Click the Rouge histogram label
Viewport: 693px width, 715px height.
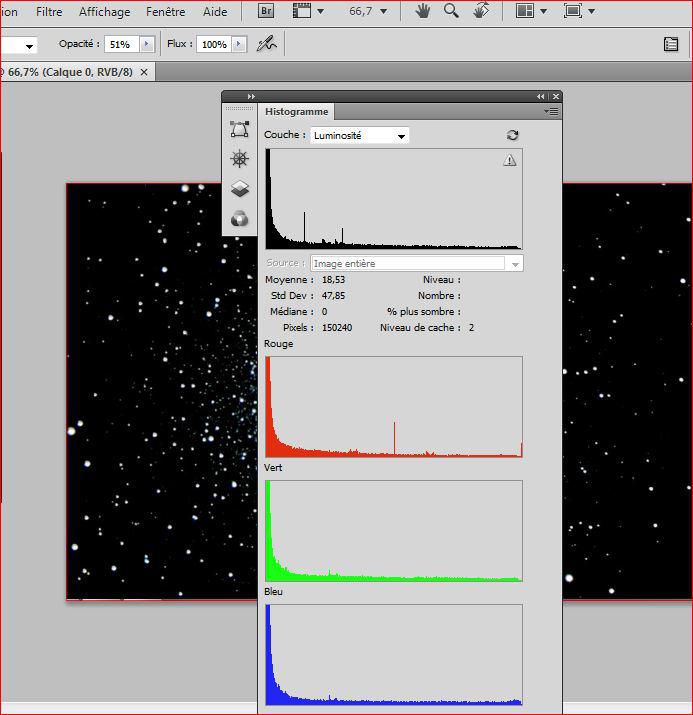(x=279, y=343)
